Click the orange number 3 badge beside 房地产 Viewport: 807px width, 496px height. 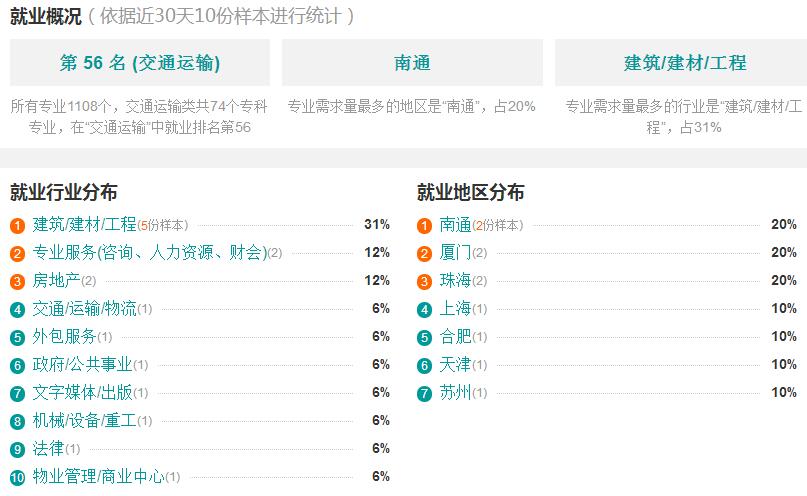click(x=17, y=281)
